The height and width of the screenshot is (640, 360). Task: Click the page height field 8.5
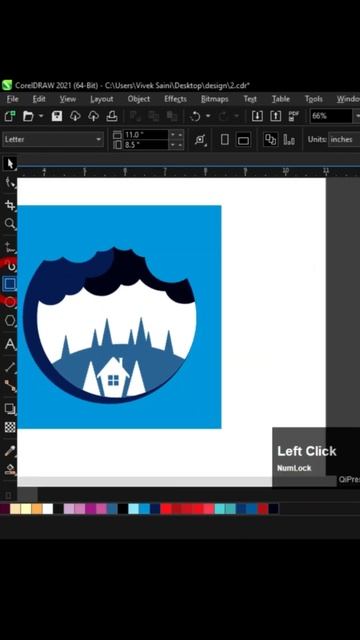(146, 145)
